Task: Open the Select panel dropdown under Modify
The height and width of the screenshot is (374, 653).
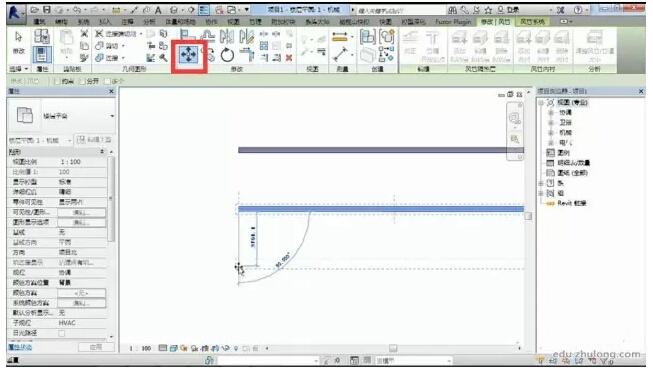Action: pos(19,69)
